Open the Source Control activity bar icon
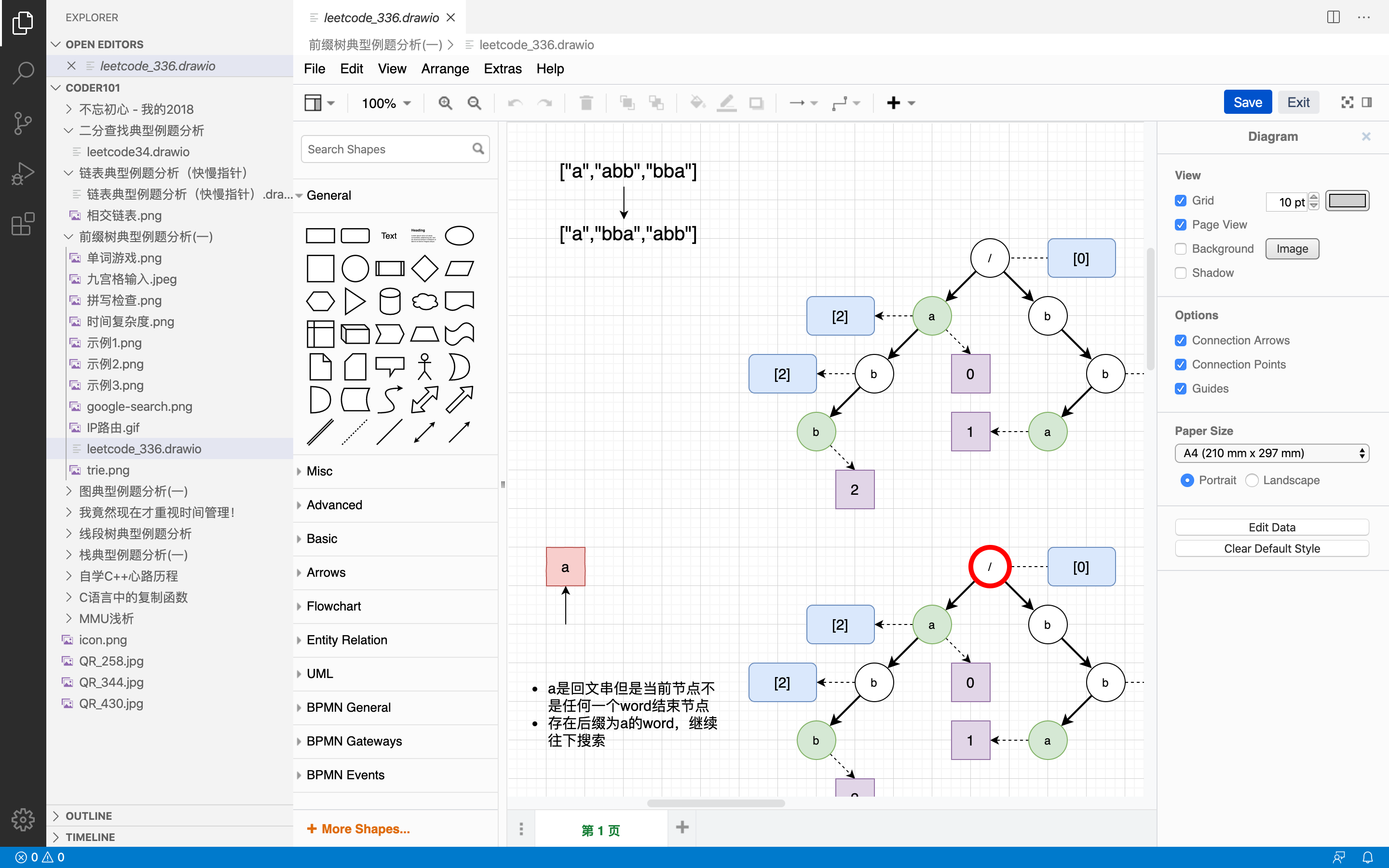1389x868 pixels. [23, 123]
